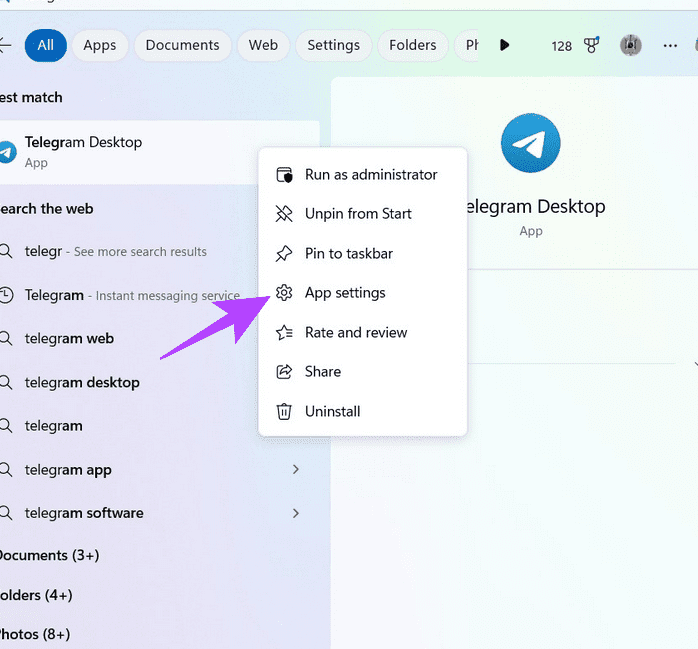This screenshot has height=649, width=698.
Task: Click the Uninstall trash can icon
Action: pyautogui.click(x=284, y=411)
